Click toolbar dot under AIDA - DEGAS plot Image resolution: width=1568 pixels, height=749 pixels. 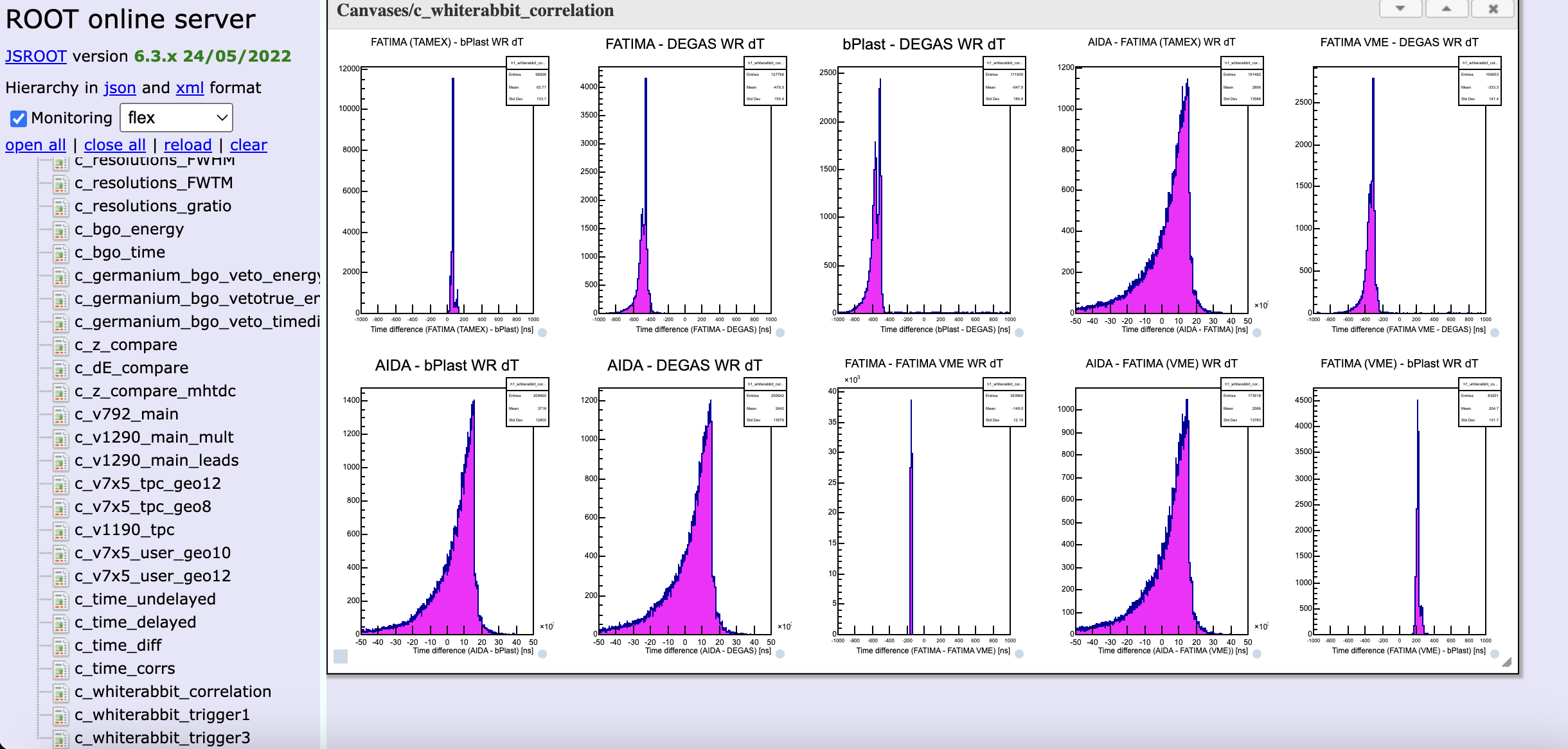[780, 654]
